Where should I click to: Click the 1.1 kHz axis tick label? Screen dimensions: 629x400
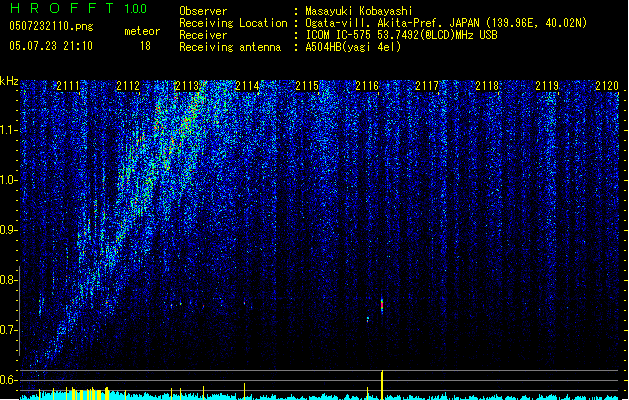(x=8, y=131)
